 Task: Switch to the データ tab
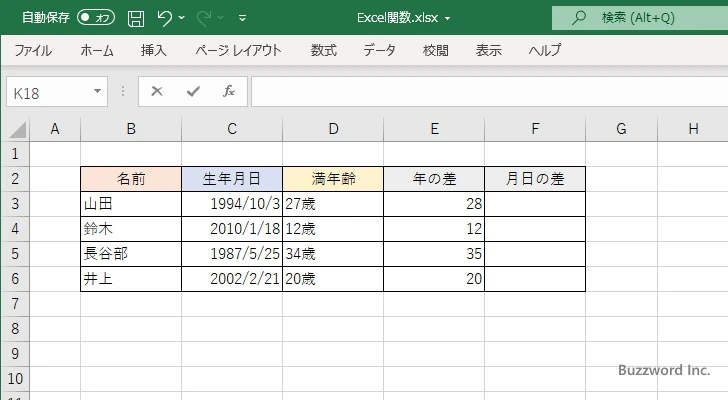[x=379, y=50]
